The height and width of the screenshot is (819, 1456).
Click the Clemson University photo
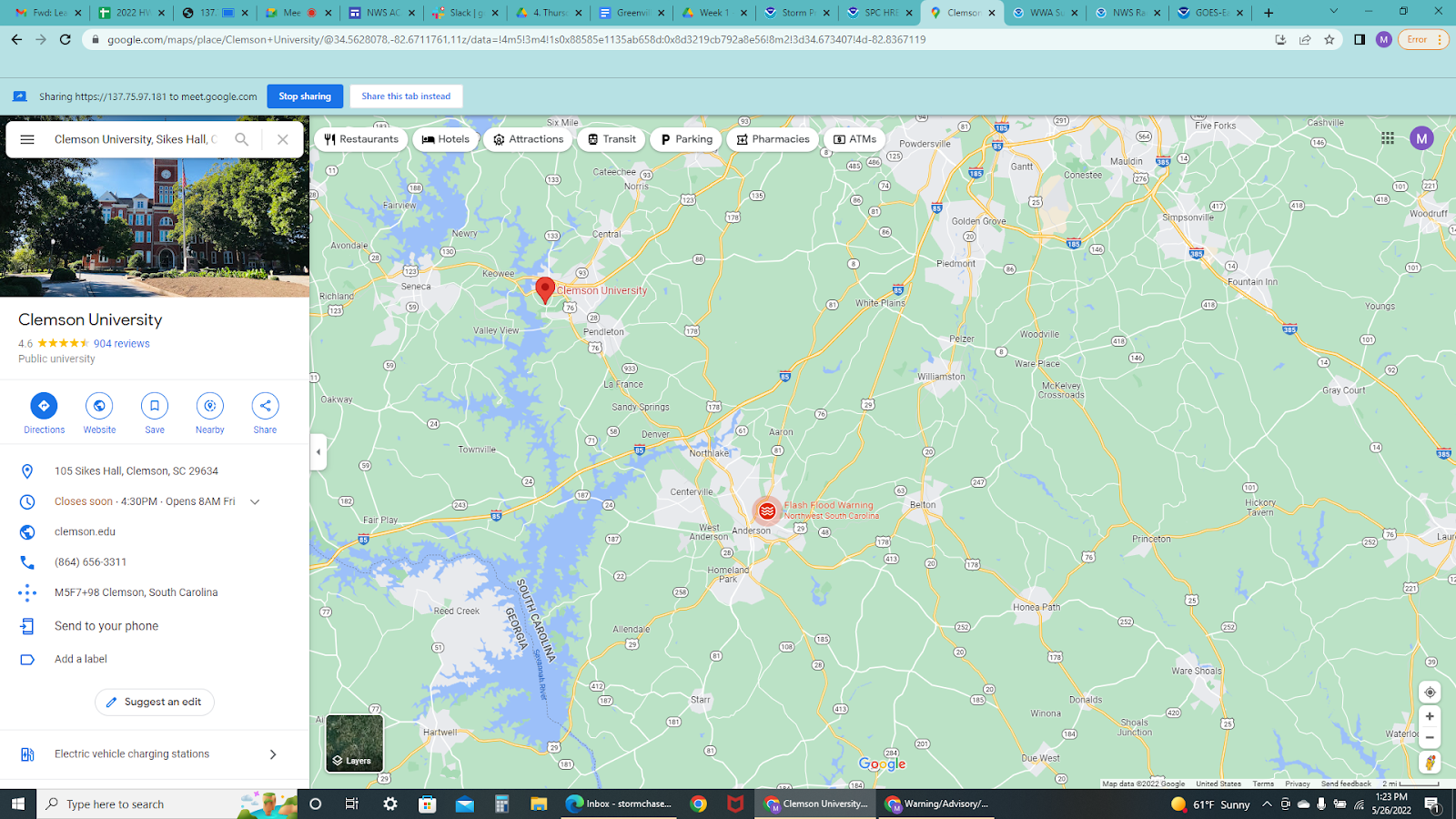(x=155, y=227)
